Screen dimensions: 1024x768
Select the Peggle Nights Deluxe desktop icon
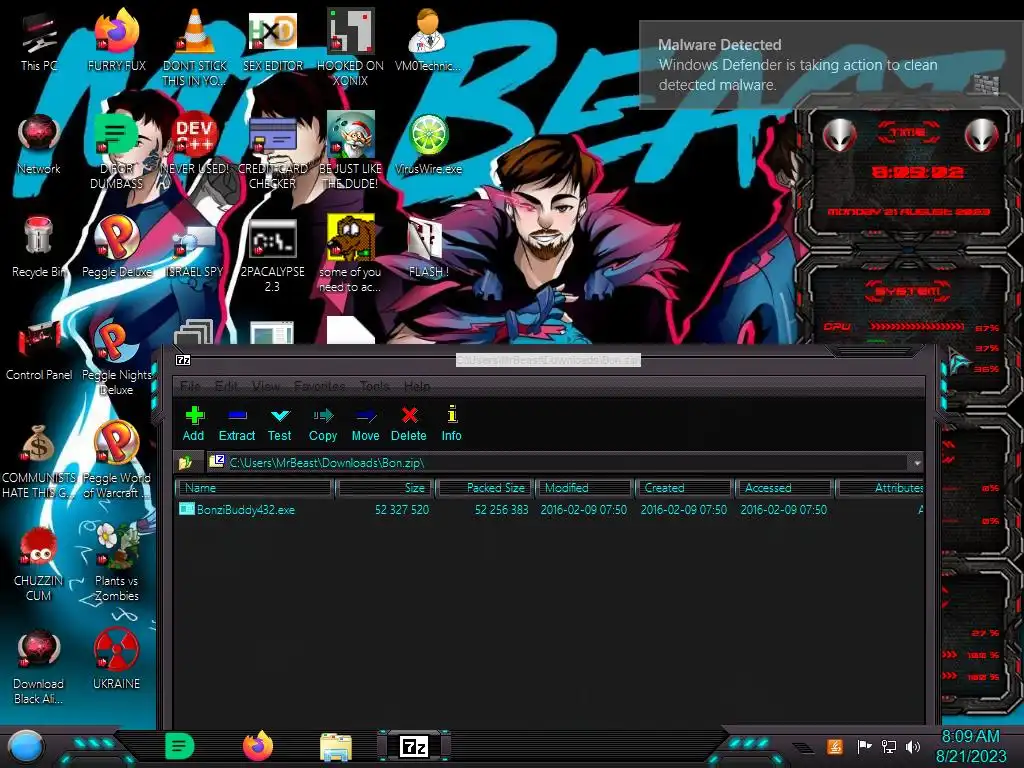point(116,358)
